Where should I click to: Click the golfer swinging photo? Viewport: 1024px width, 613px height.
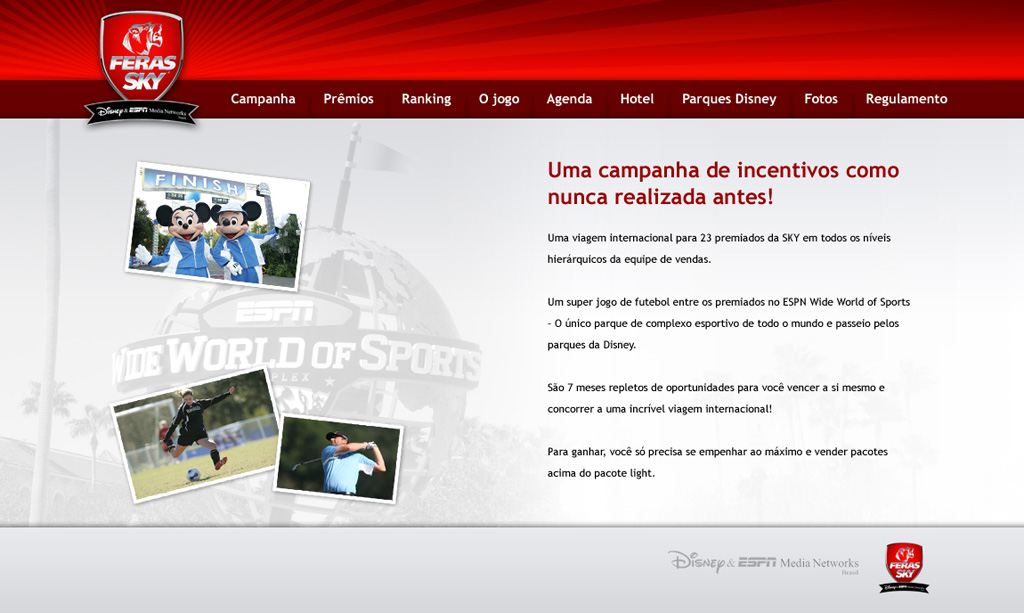[x=339, y=458]
